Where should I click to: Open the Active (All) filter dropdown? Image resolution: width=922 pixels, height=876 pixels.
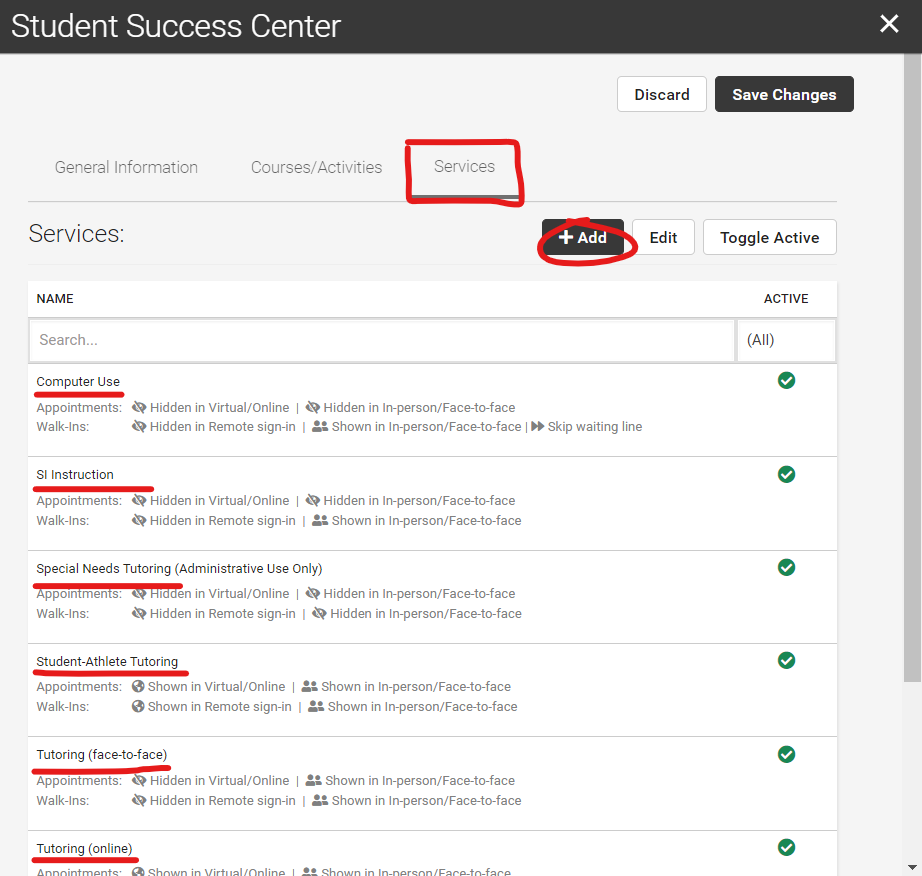click(x=786, y=340)
